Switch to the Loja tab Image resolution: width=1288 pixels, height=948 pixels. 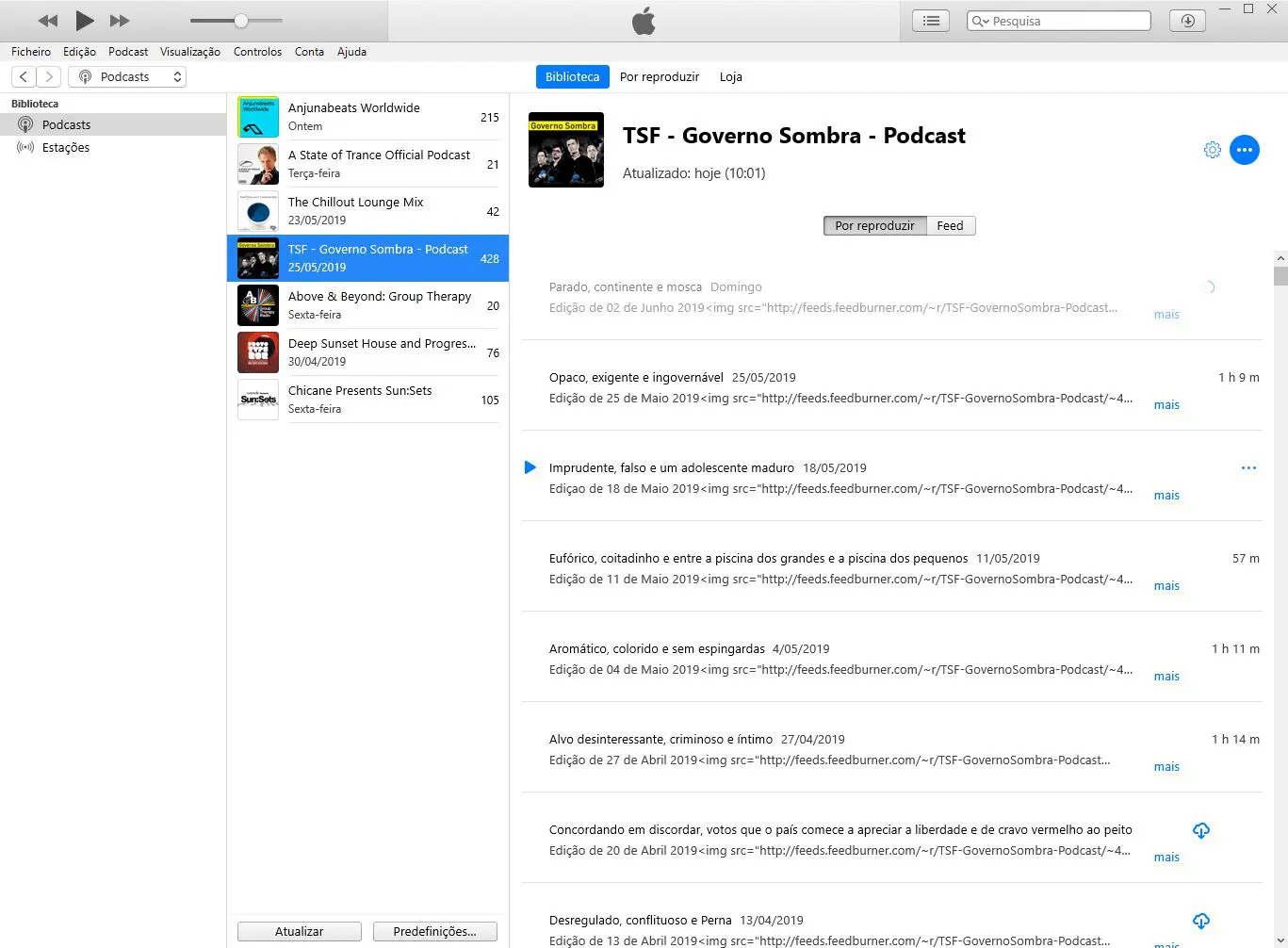[731, 77]
